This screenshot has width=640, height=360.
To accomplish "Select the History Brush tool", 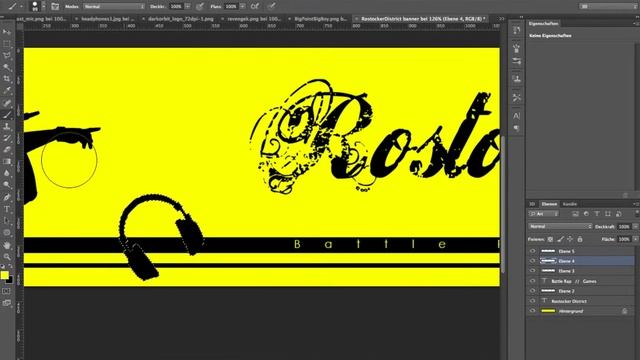I will [x=7, y=138].
